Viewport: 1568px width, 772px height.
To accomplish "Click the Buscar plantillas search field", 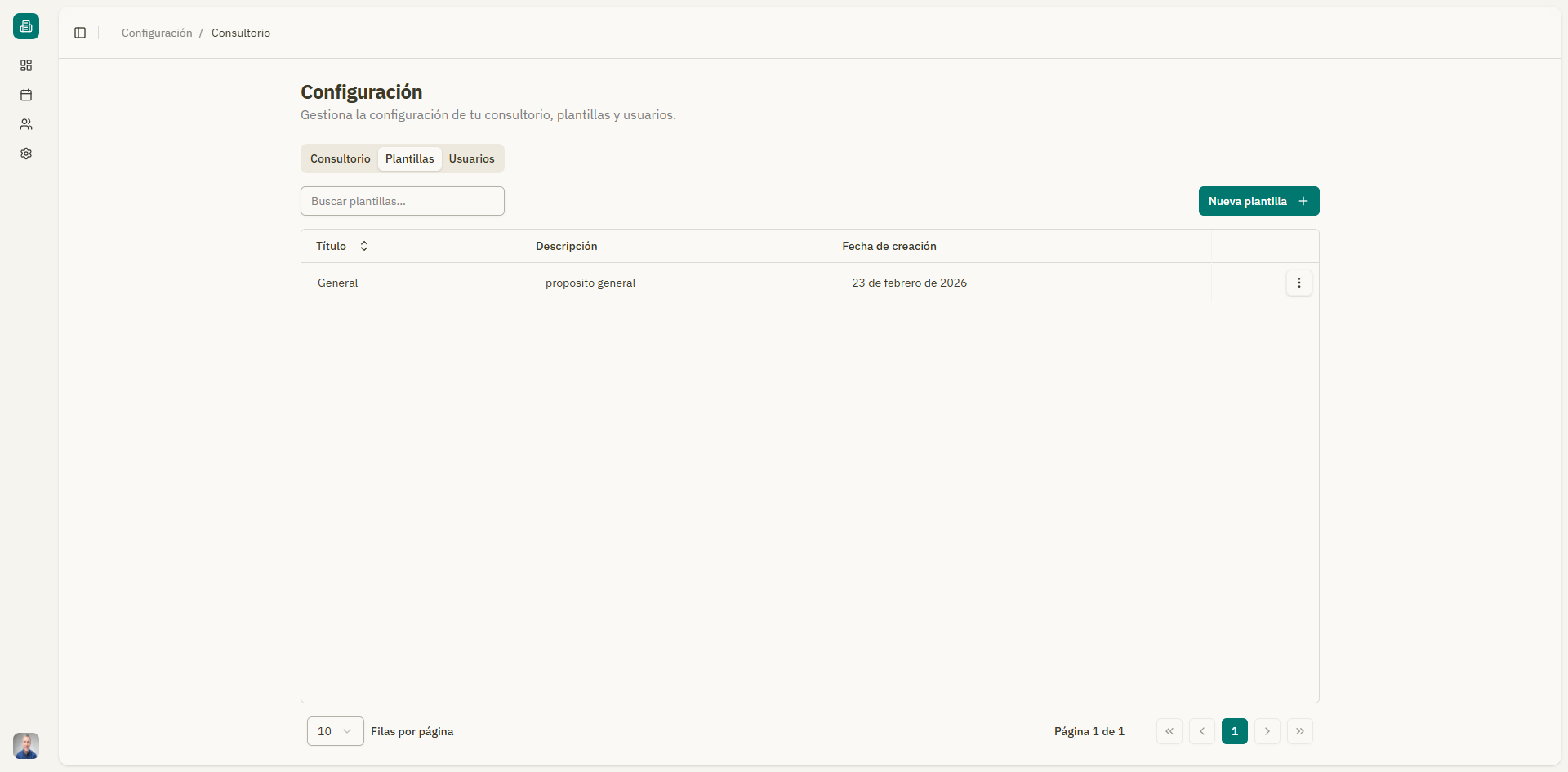I will [x=402, y=201].
